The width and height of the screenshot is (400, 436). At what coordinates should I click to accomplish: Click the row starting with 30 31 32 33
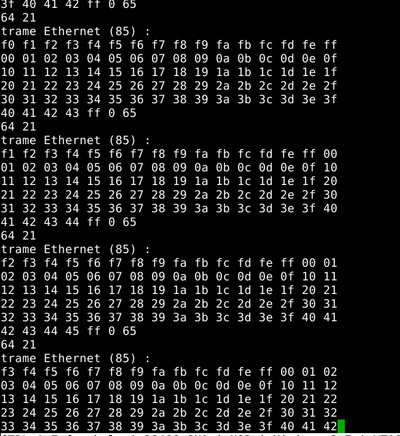169,99
